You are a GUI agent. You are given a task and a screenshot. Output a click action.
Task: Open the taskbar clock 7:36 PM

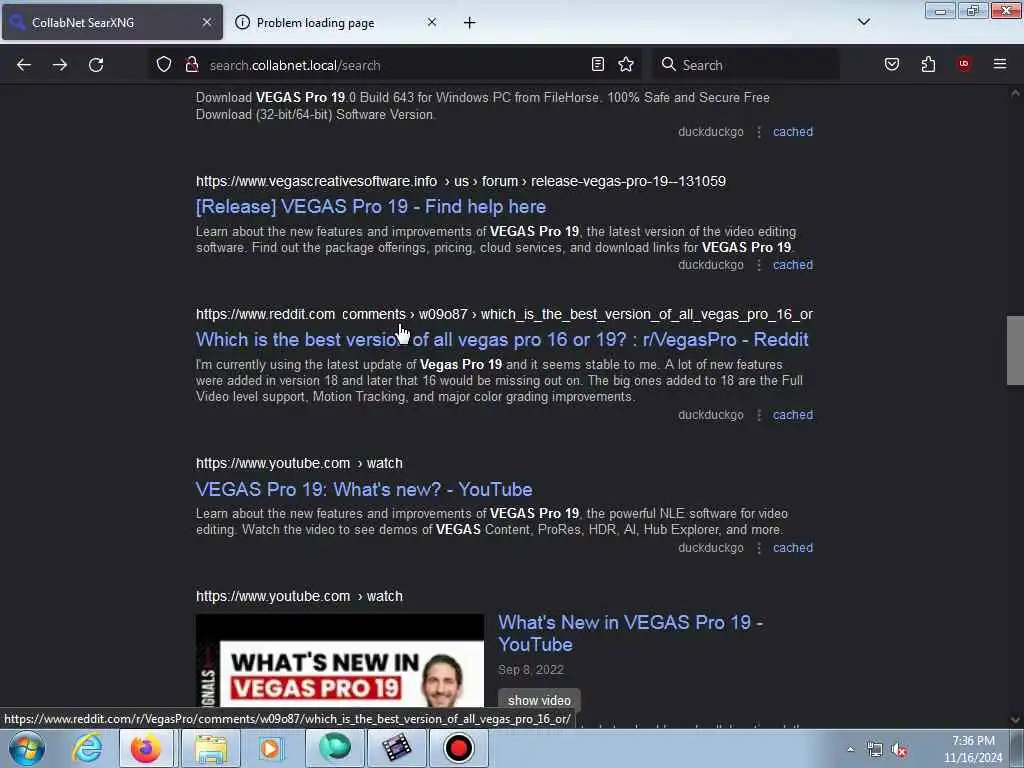[x=973, y=749]
